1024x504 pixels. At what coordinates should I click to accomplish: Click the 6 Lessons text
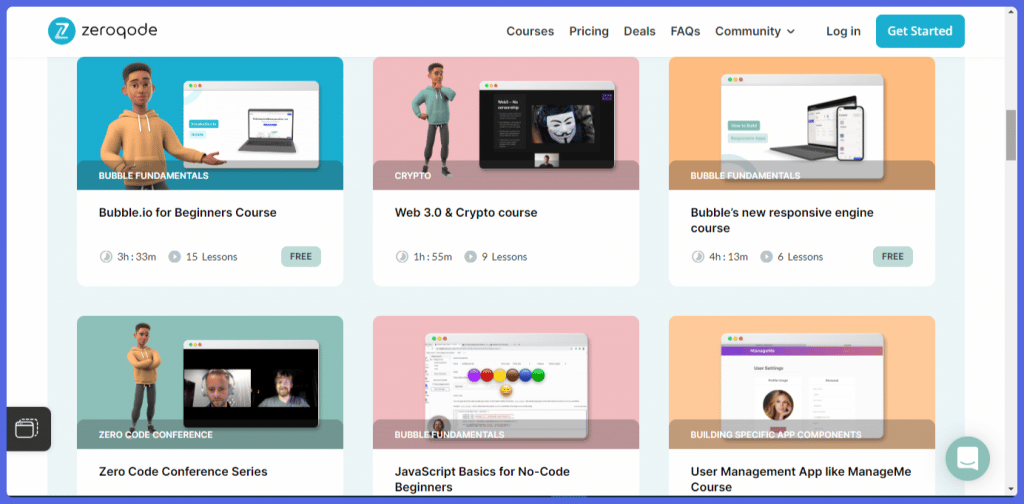pos(800,257)
